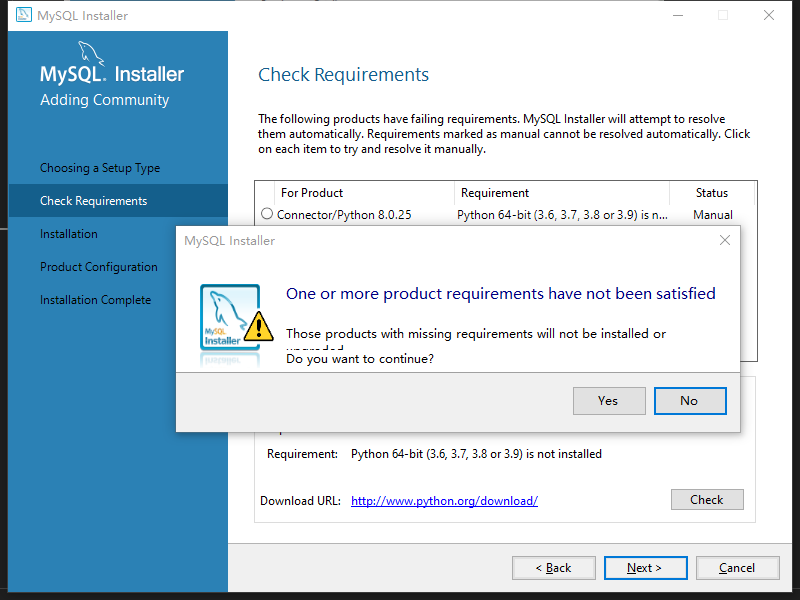Click the MySQL Installer title bar icon
The height and width of the screenshot is (600, 800).
22,15
